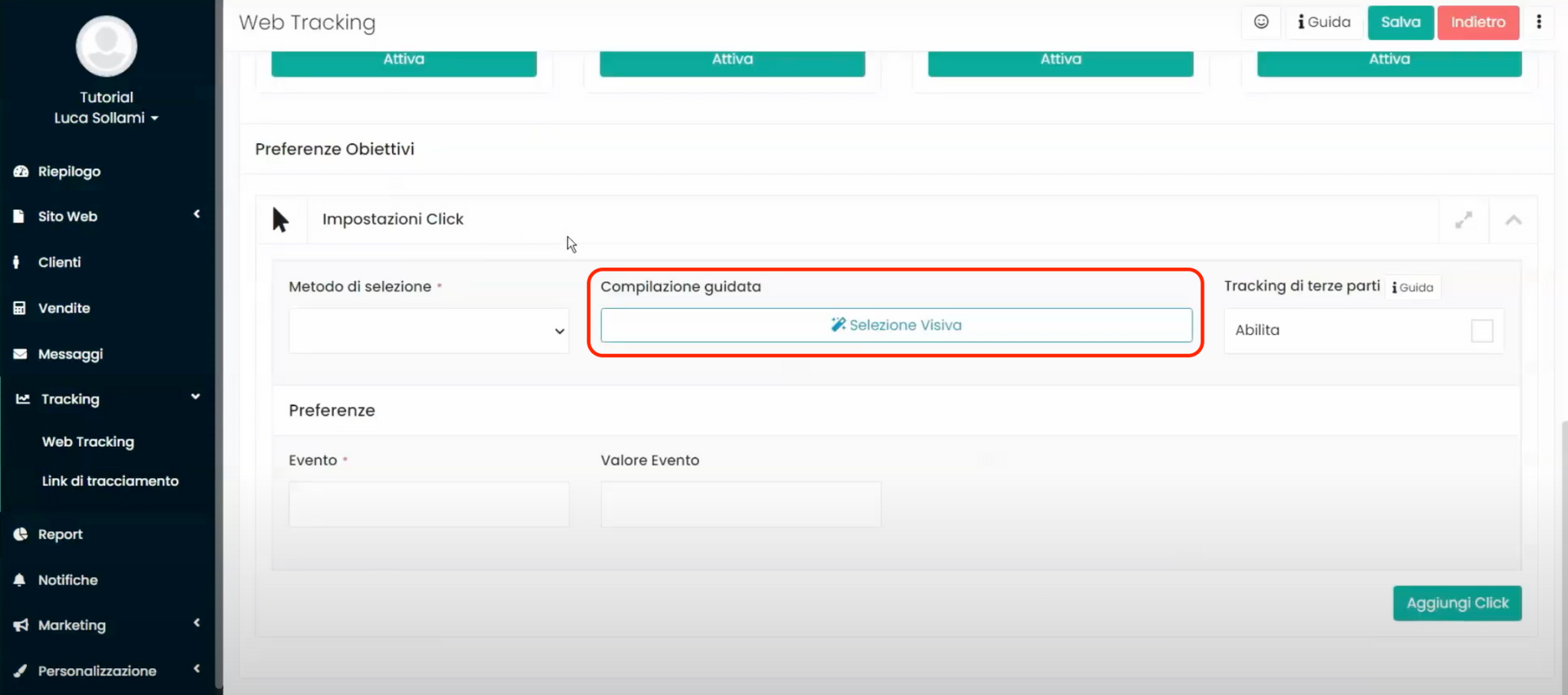Click the Evento input field
Screen dimensions: 1568x695
pos(429,504)
